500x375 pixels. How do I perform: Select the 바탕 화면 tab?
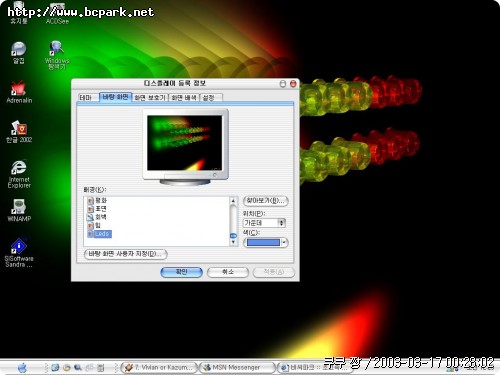(x=115, y=97)
